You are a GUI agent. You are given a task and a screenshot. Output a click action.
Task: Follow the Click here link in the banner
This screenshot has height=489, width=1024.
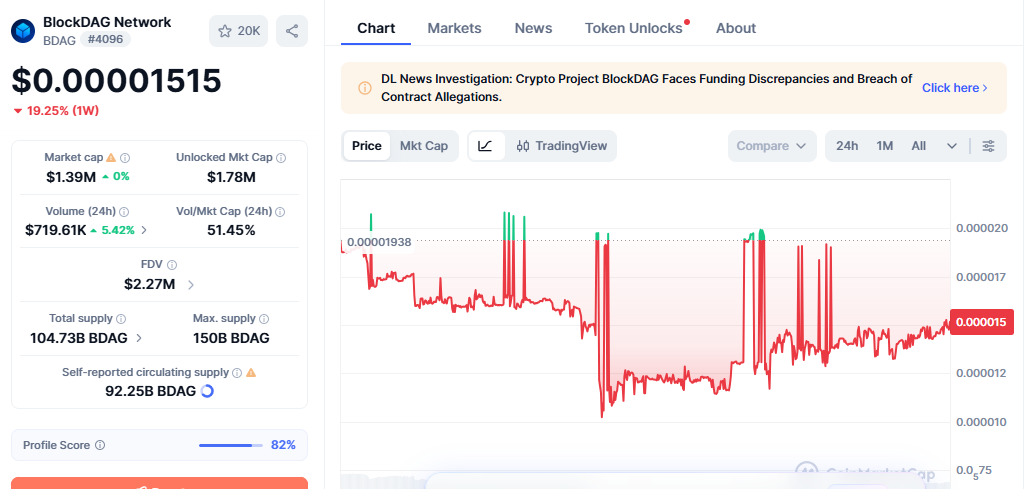[x=955, y=87]
